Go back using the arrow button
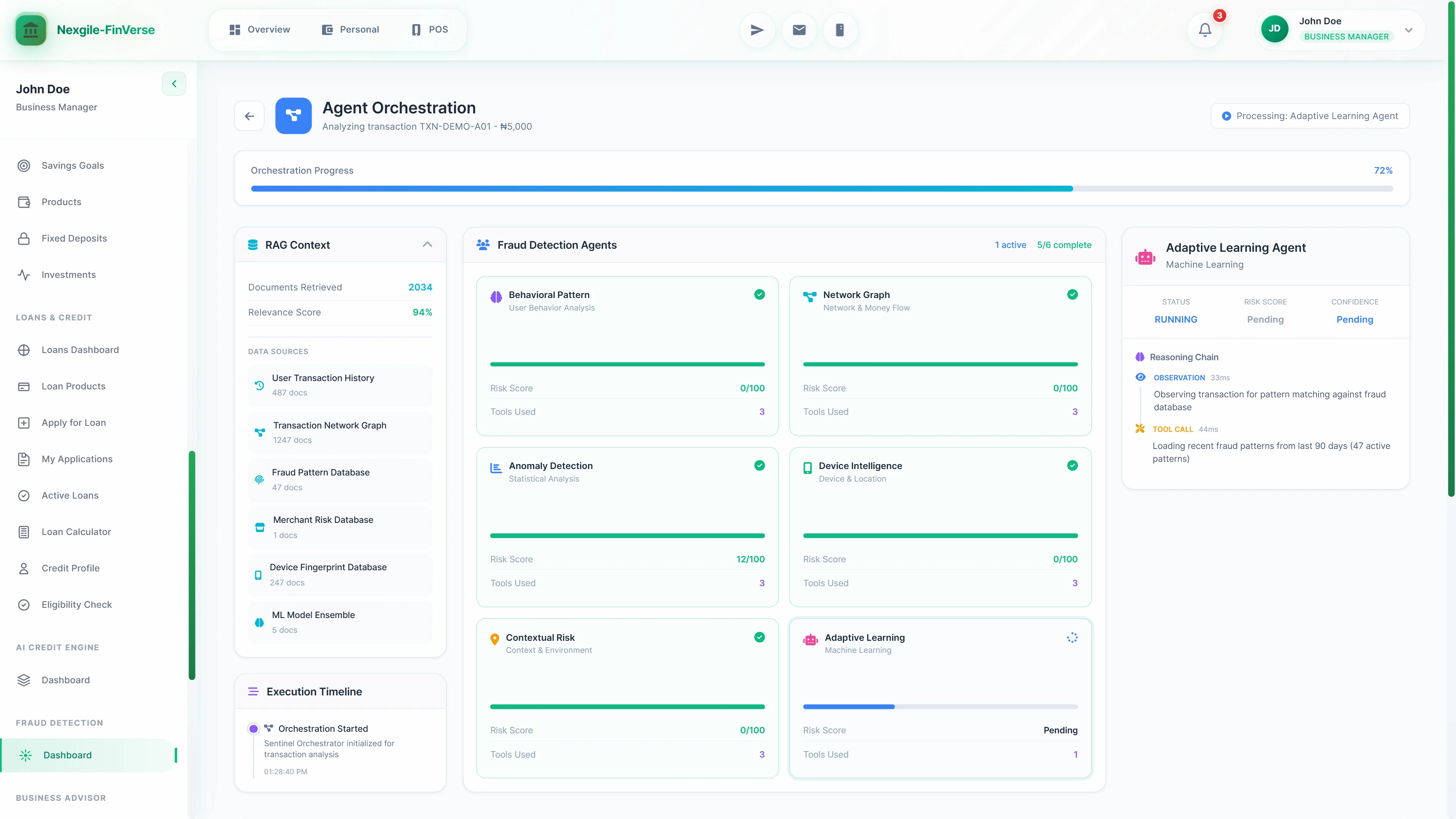Image resolution: width=1456 pixels, height=819 pixels. tap(249, 116)
